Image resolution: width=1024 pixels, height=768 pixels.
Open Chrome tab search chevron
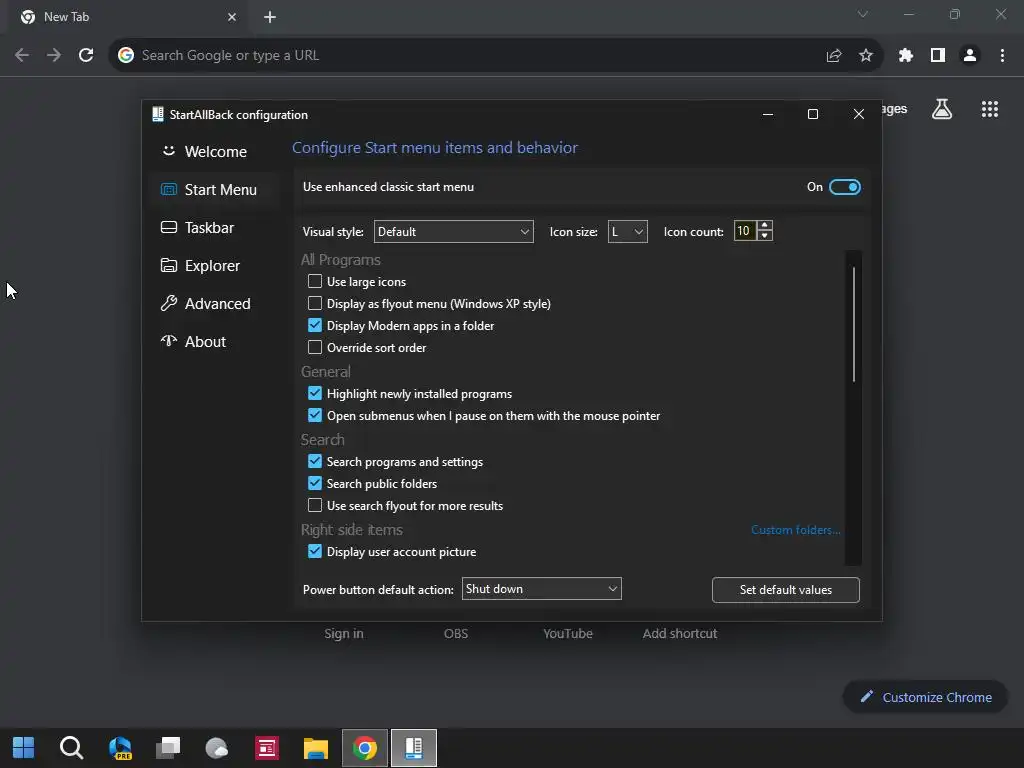point(863,14)
